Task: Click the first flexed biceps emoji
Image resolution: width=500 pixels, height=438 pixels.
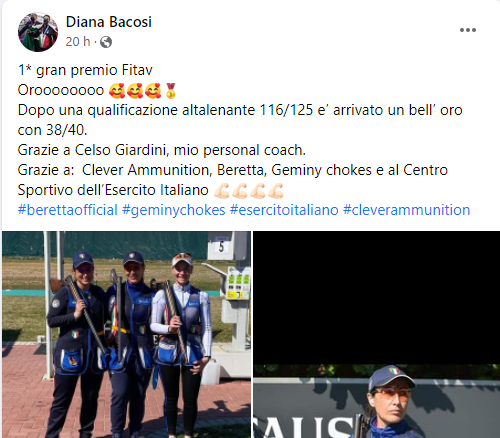Action: pos(222,190)
